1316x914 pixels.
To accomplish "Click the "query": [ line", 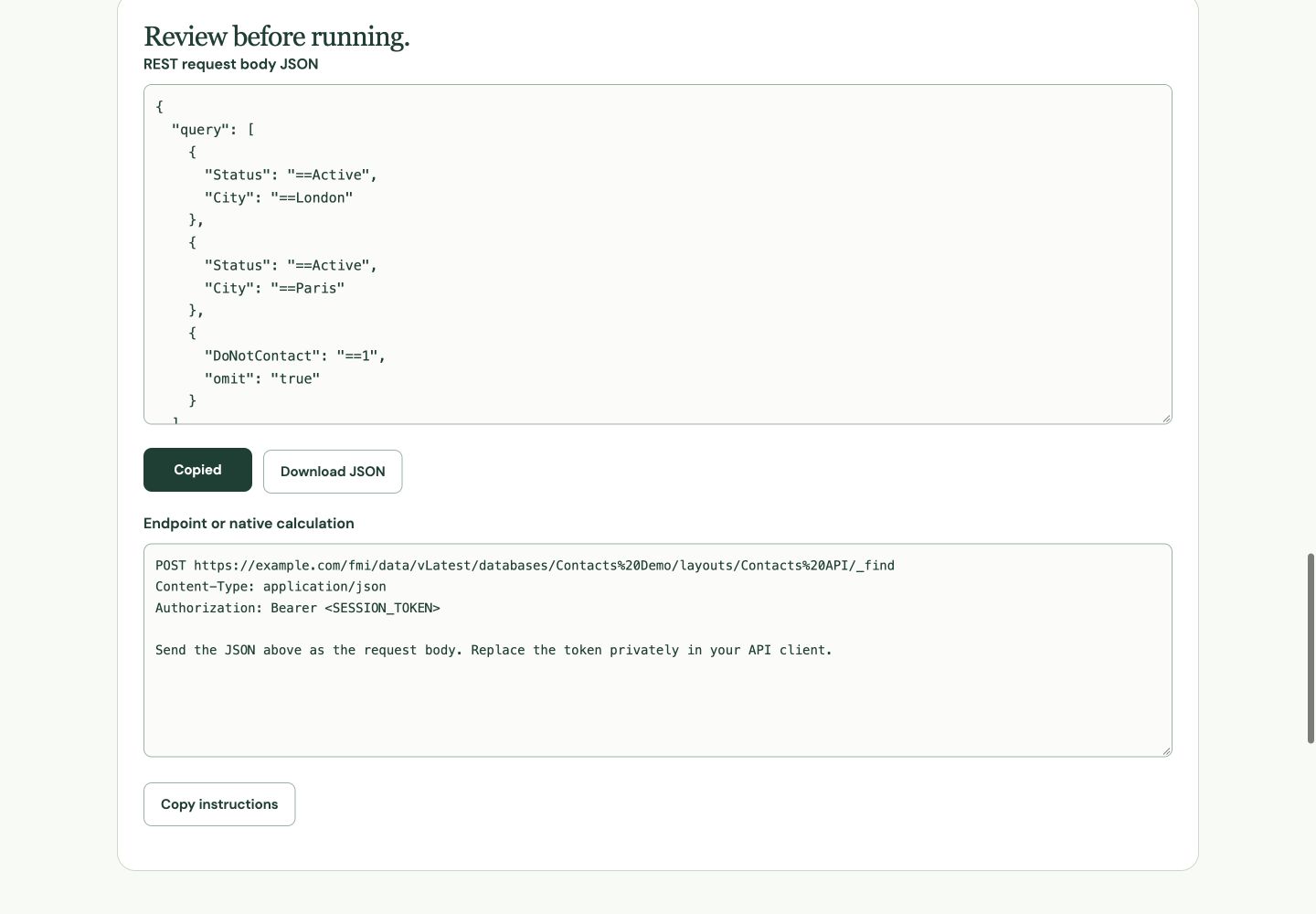I will (x=213, y=130).
